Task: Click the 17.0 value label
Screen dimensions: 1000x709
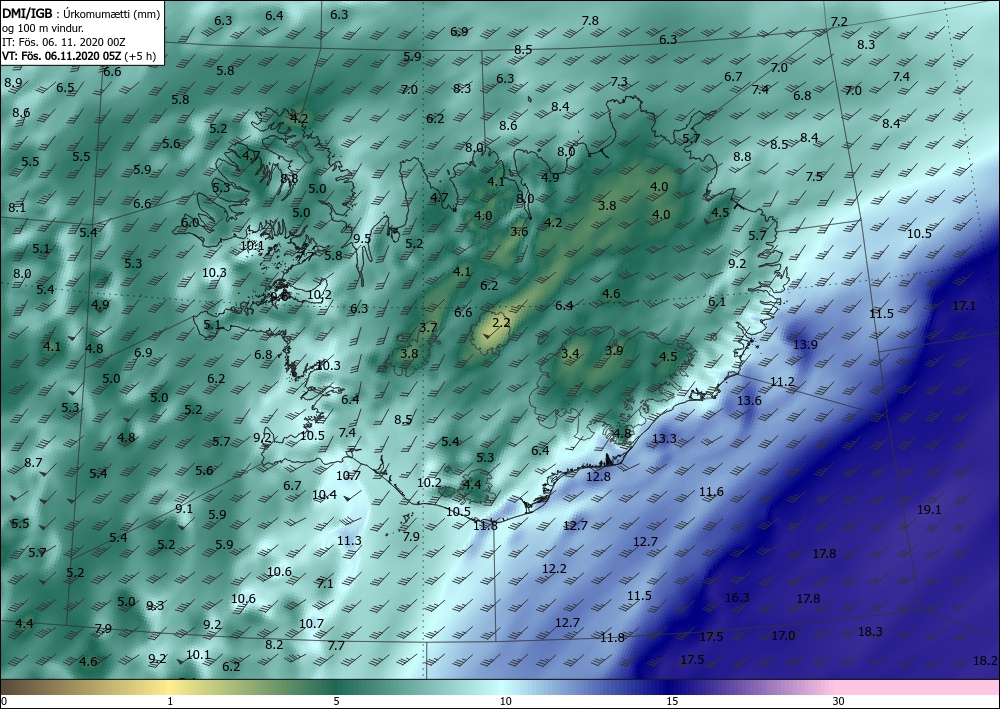Action: tap(783, 635)
